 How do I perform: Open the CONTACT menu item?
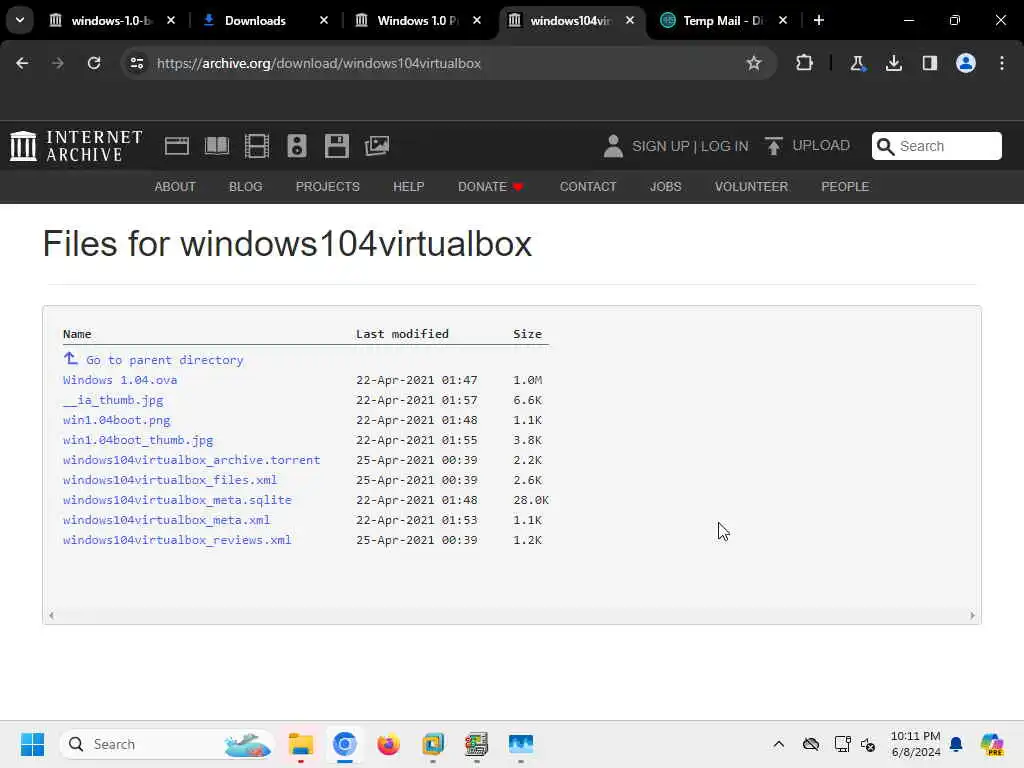[588, 187]
